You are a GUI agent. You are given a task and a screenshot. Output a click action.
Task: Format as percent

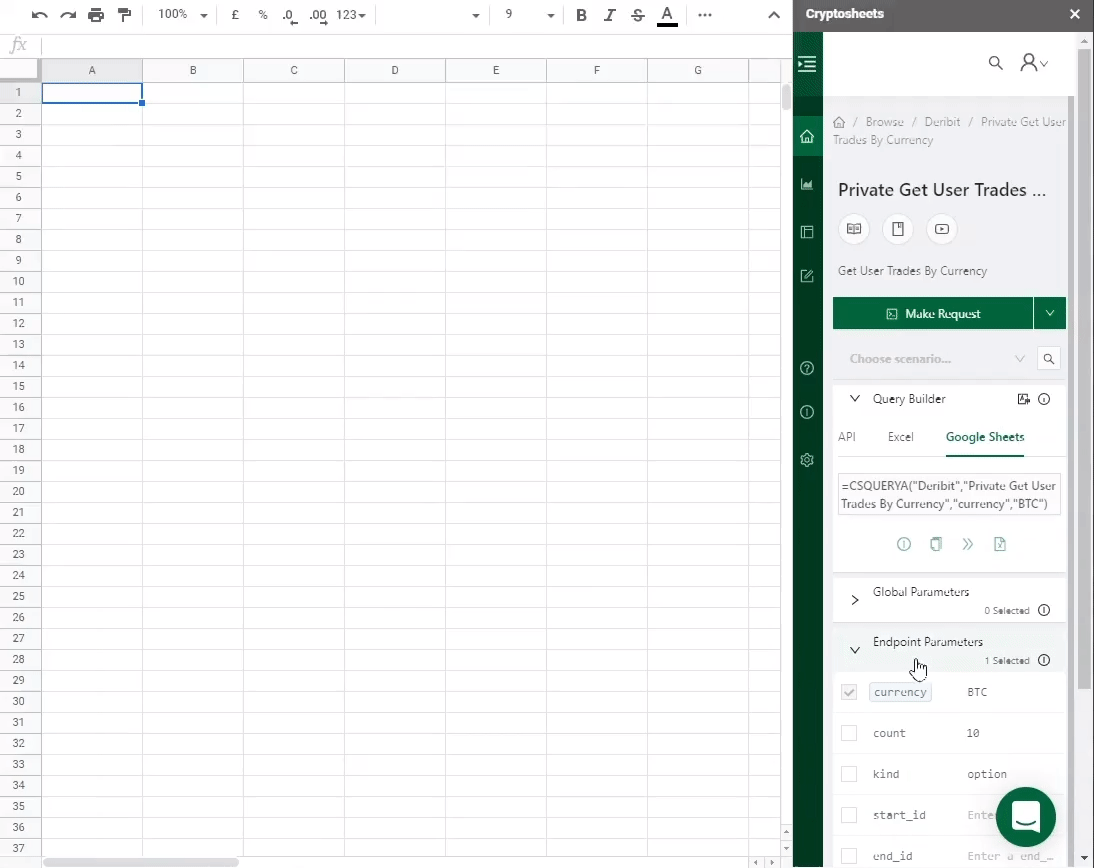pos(262,15)
